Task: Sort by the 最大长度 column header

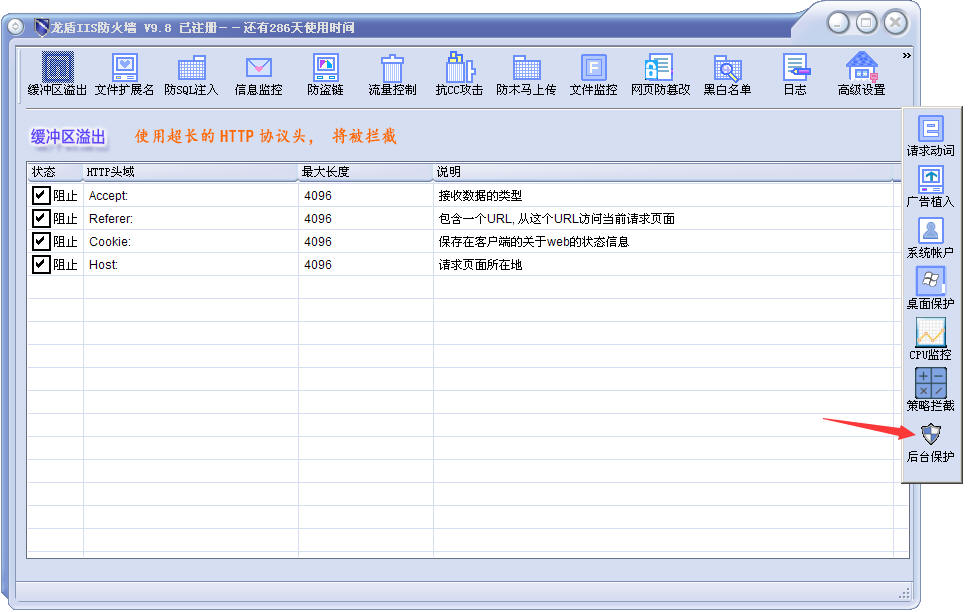Action: click(x=365, y=172)
